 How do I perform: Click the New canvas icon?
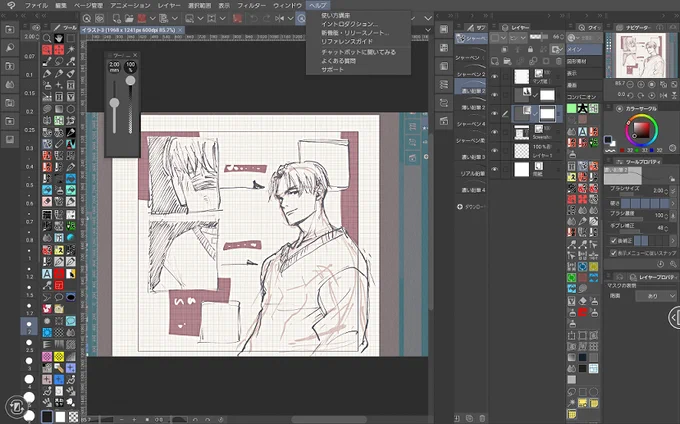(x=117, y=18)
